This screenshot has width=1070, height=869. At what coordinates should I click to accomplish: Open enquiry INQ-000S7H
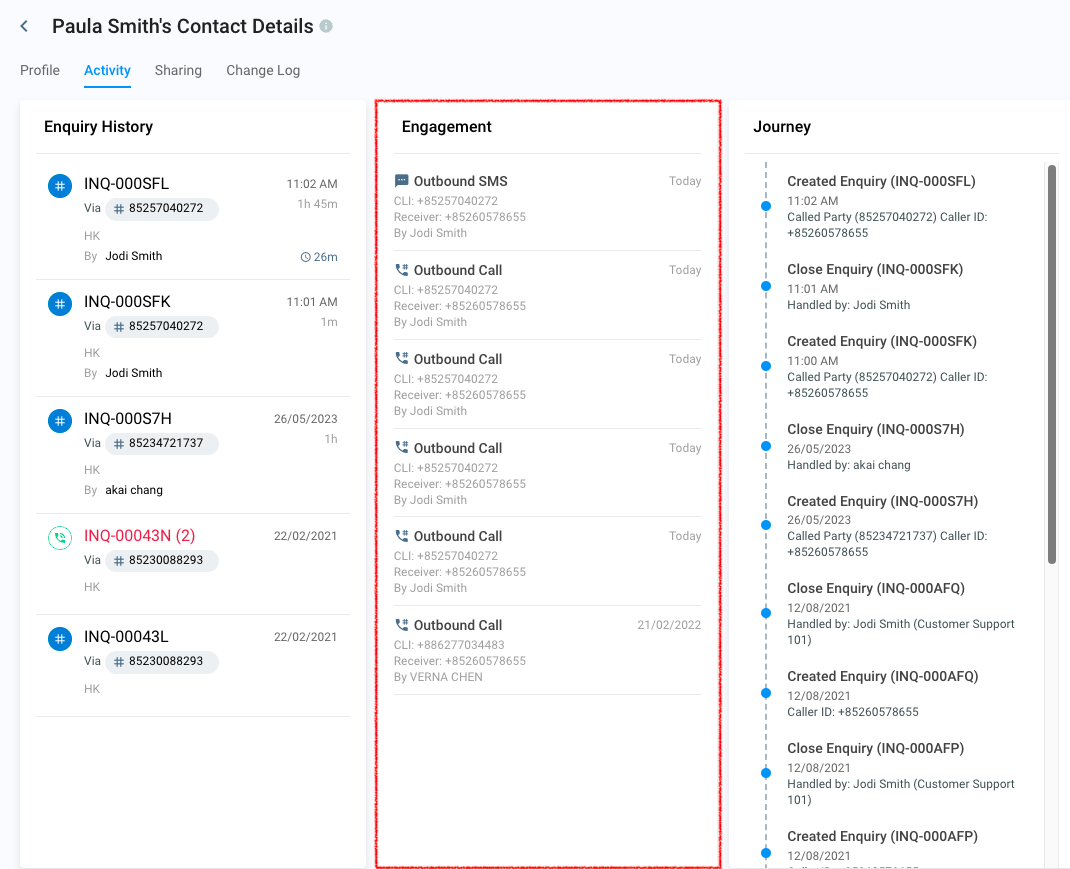point(128,418)
